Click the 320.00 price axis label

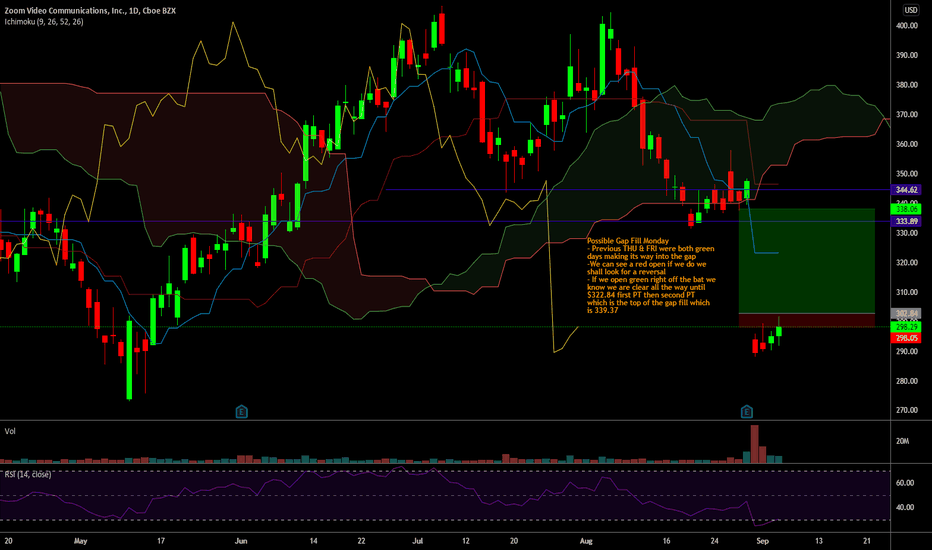tap(906, 262)
